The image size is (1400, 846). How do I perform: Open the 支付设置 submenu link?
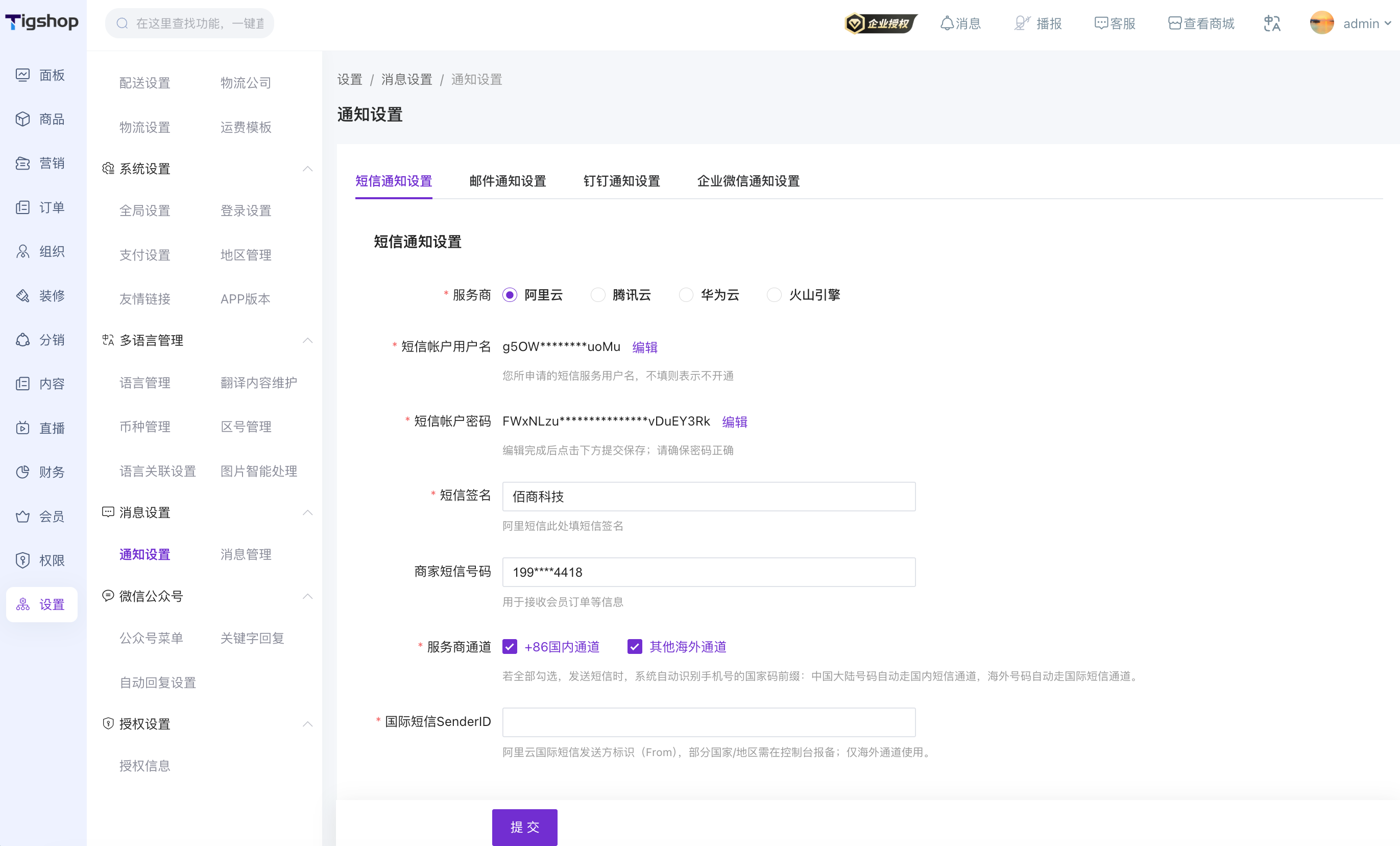pyautogui.click(x=145, y=255)
